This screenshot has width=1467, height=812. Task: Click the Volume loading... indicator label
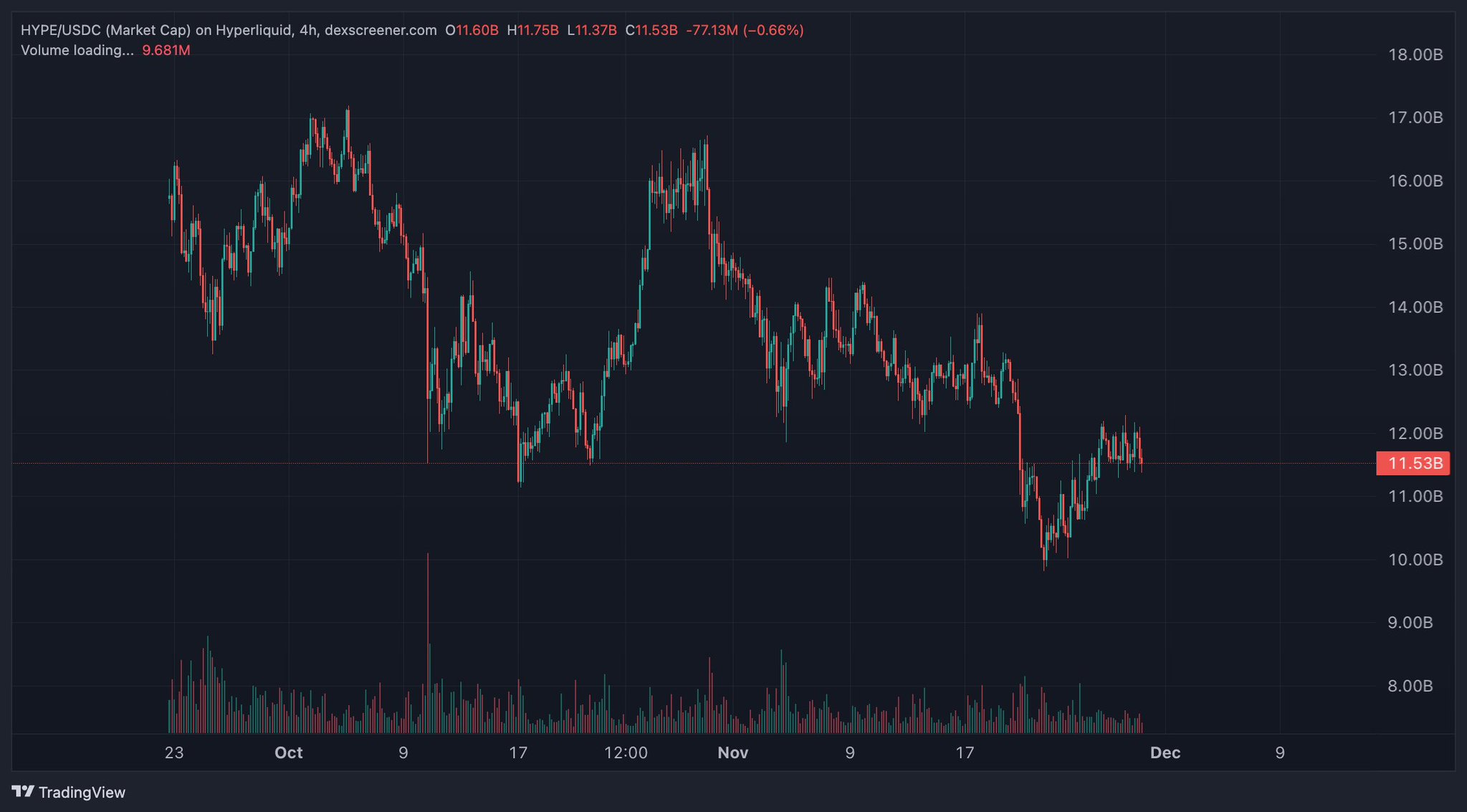coord(77,50)
